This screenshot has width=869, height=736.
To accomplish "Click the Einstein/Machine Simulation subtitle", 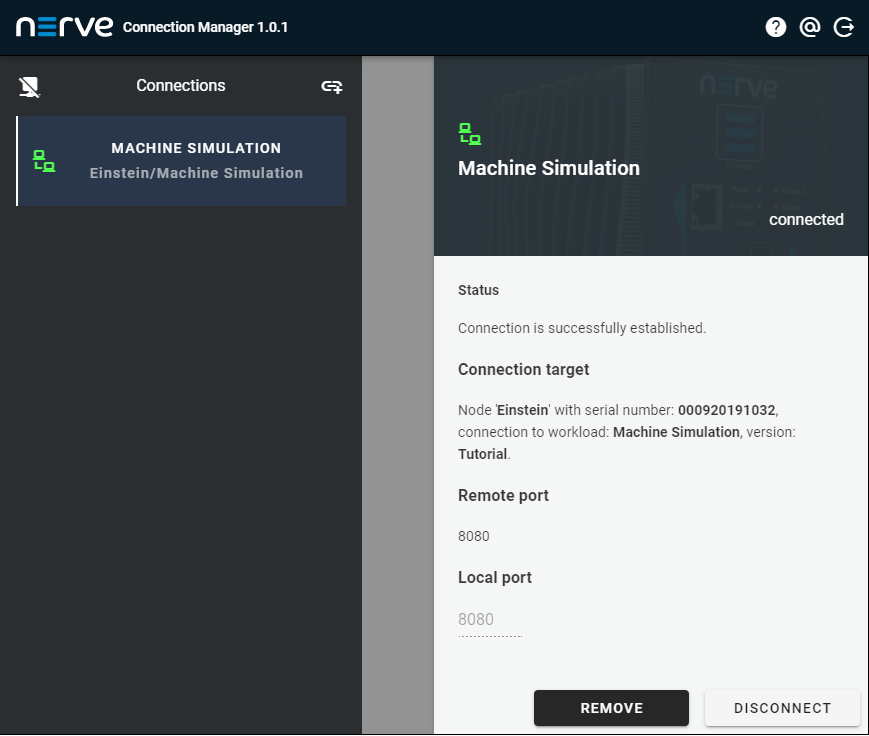I will tap(196, 173).
